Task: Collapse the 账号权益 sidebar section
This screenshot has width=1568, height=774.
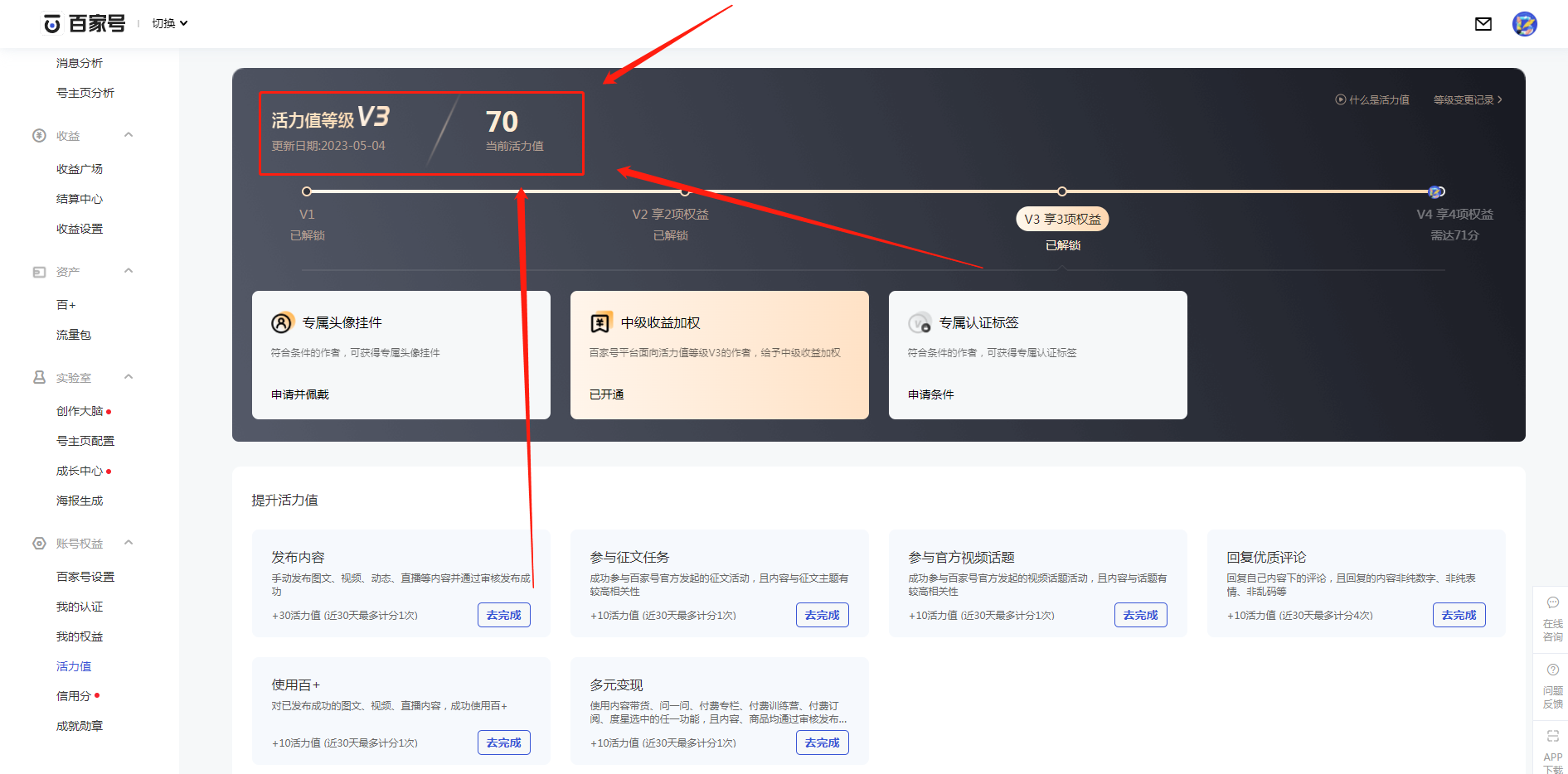Action: click(x=129, y=543)
